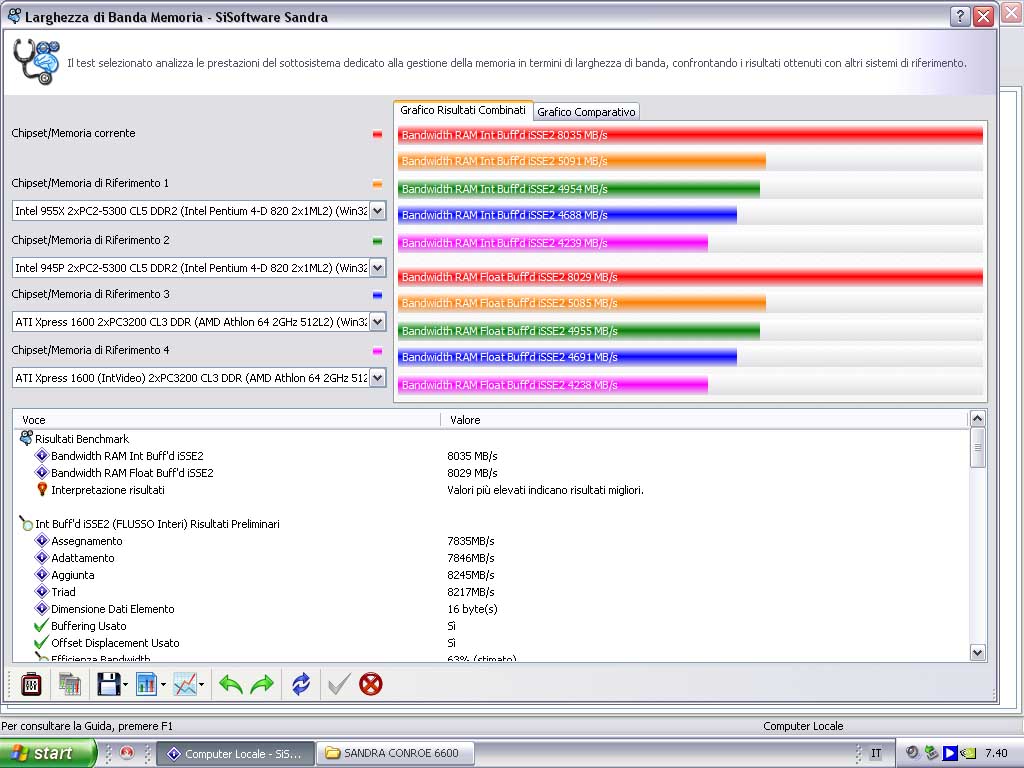Click the NVIDIA tray icon in taskbar
1024x768 pixels.
(969, 753)
